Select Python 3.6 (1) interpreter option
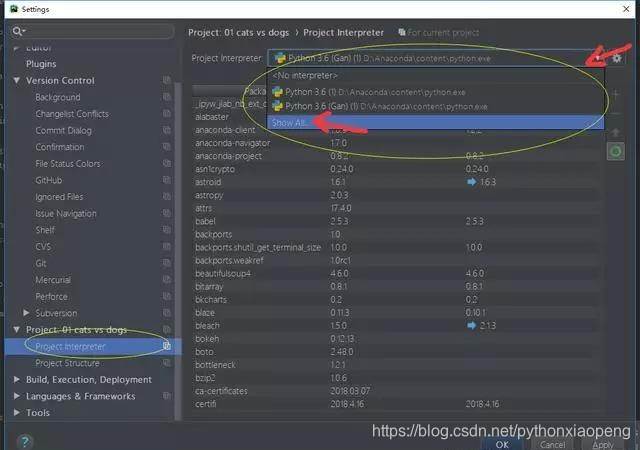The width and height of the screenshot is (640, 450). 436,92
